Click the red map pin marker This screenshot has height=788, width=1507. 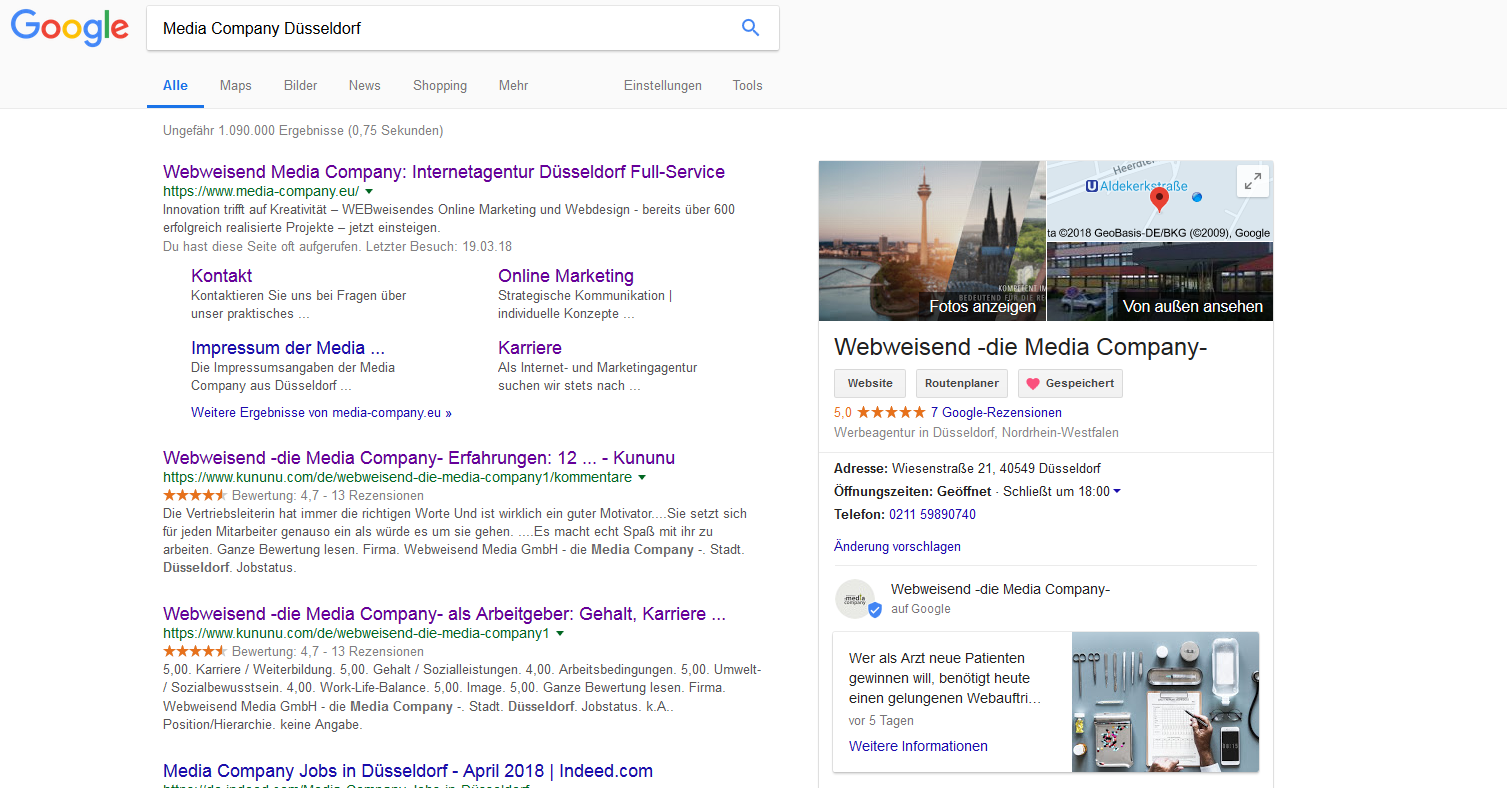tap(1159, 199)
